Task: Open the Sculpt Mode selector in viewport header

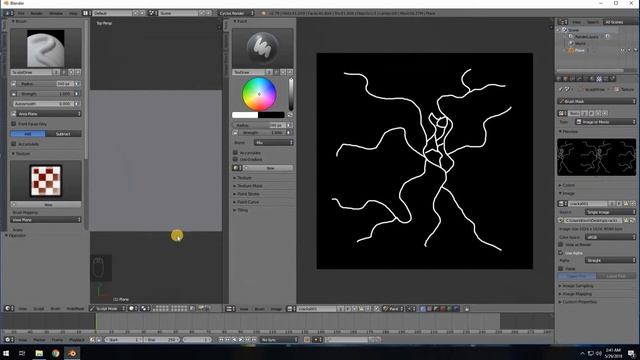Action: 107,309
